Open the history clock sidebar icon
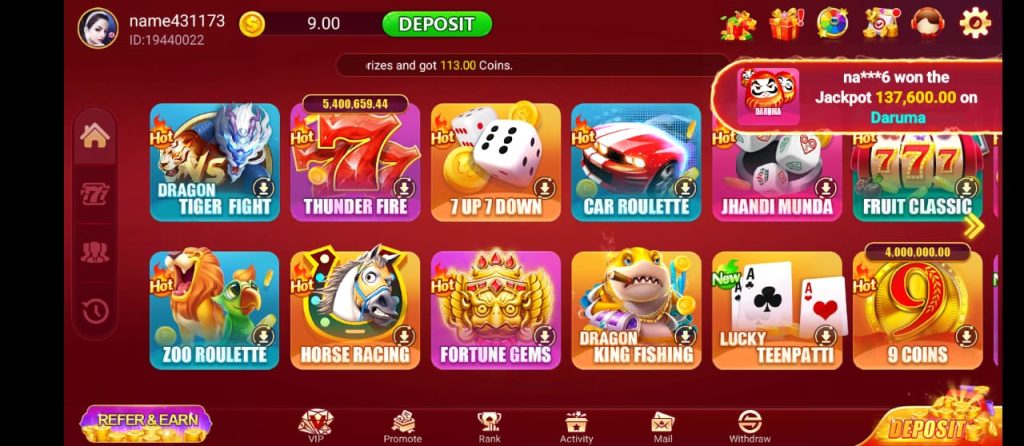The width and height of the screenshot is (1024, 446). tap(95, 311)
